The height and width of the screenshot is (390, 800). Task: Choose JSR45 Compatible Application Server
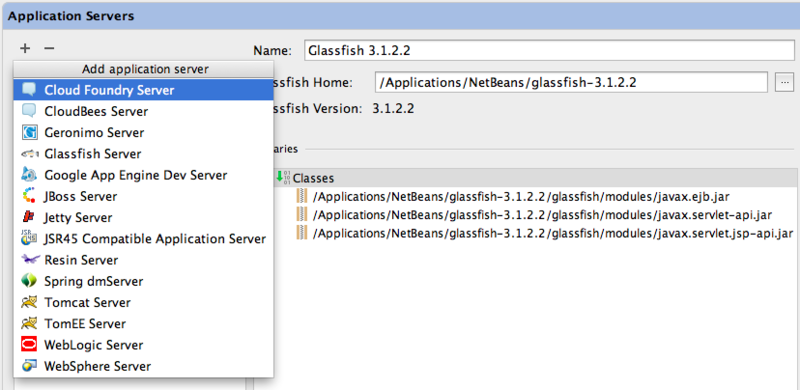pyautogui.click(x=143, y=239)
